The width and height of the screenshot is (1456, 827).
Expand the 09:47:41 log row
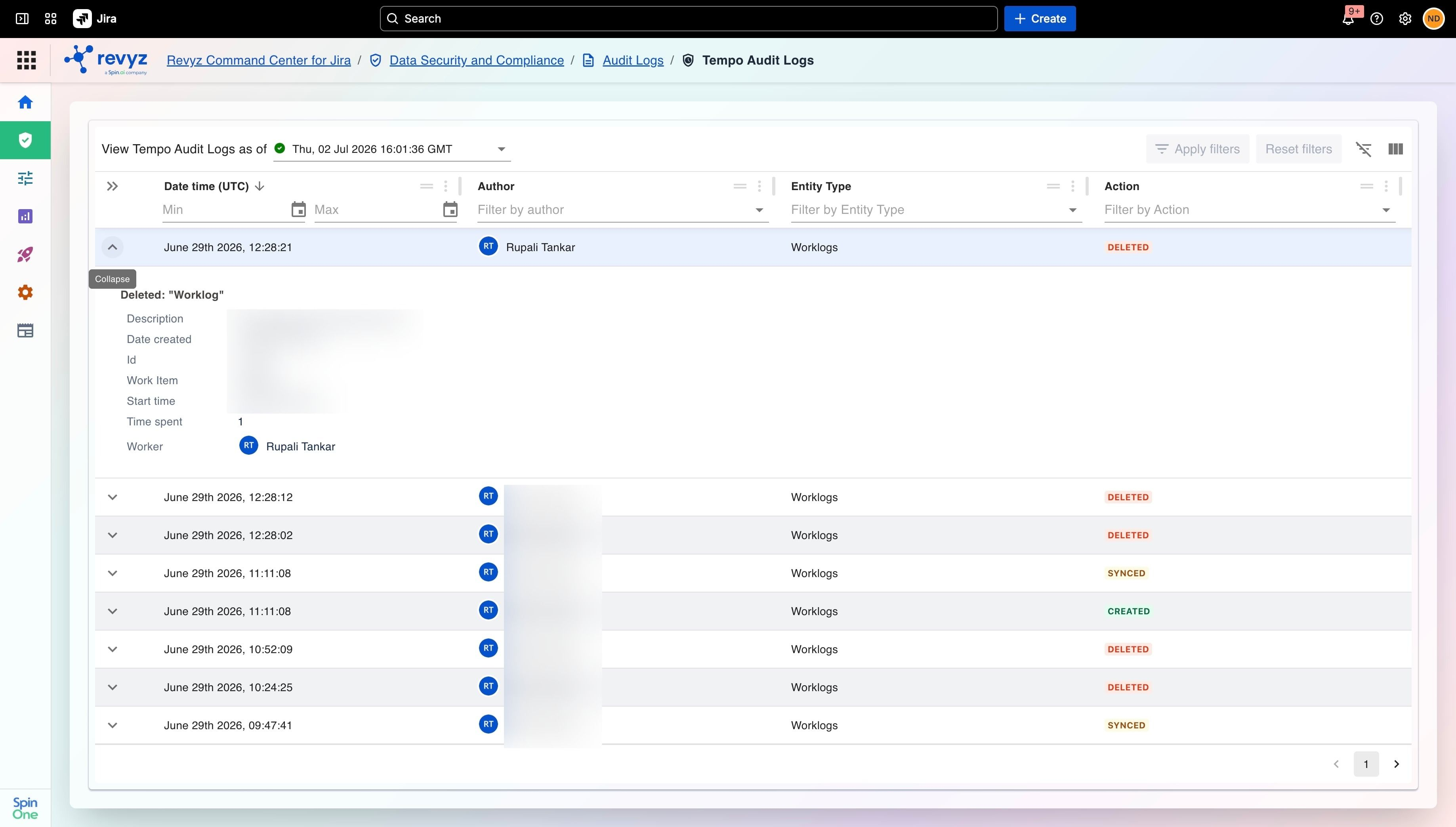(x=113, y=725)
